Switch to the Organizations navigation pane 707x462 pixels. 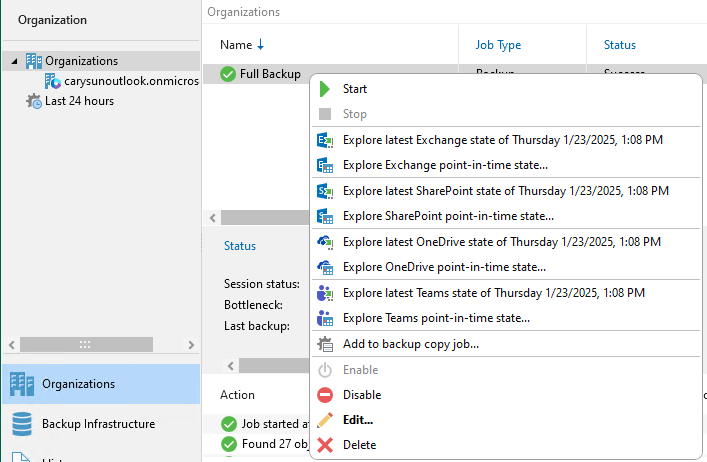click(78, 384)
